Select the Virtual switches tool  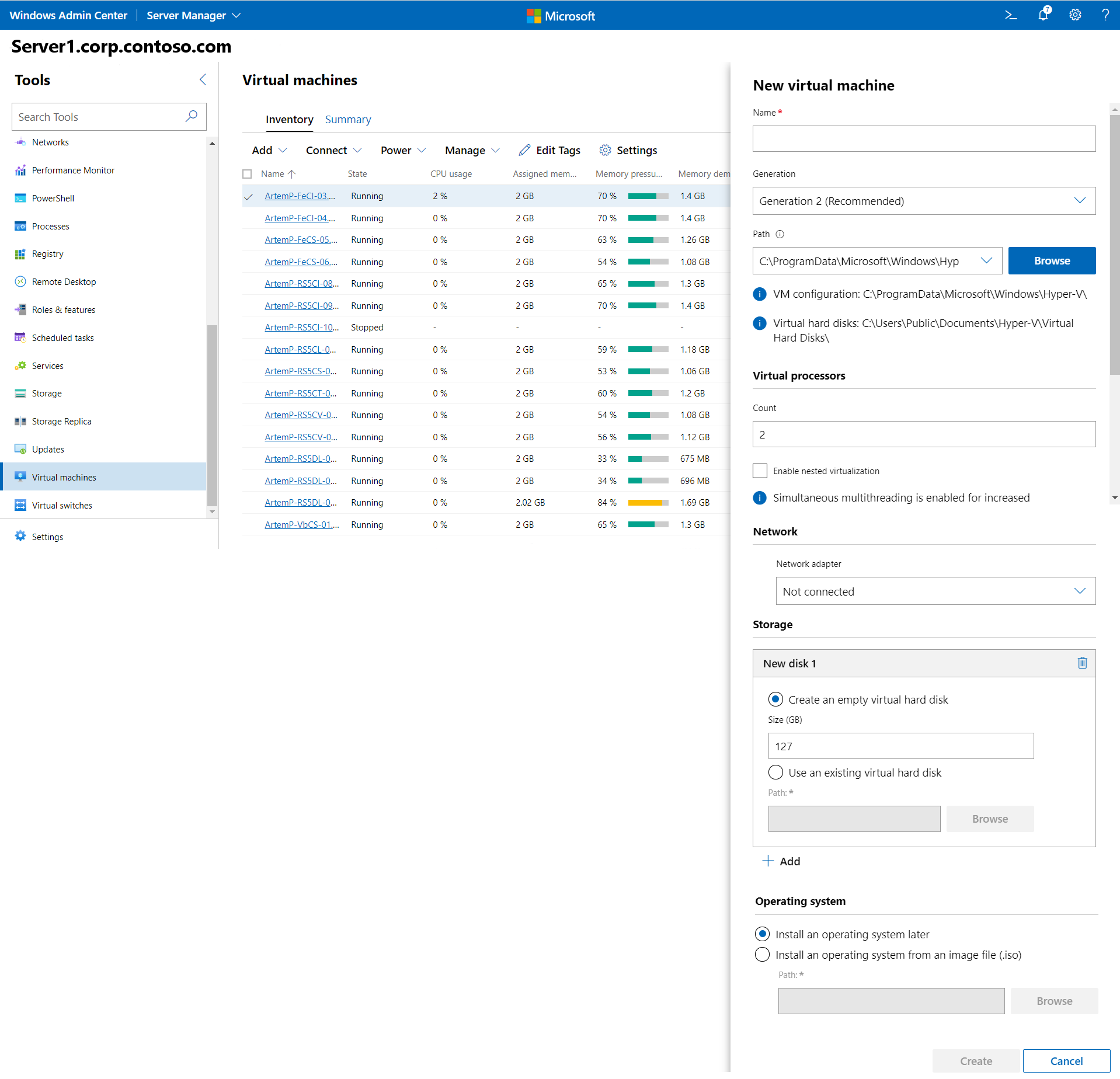tap(61, 505)
